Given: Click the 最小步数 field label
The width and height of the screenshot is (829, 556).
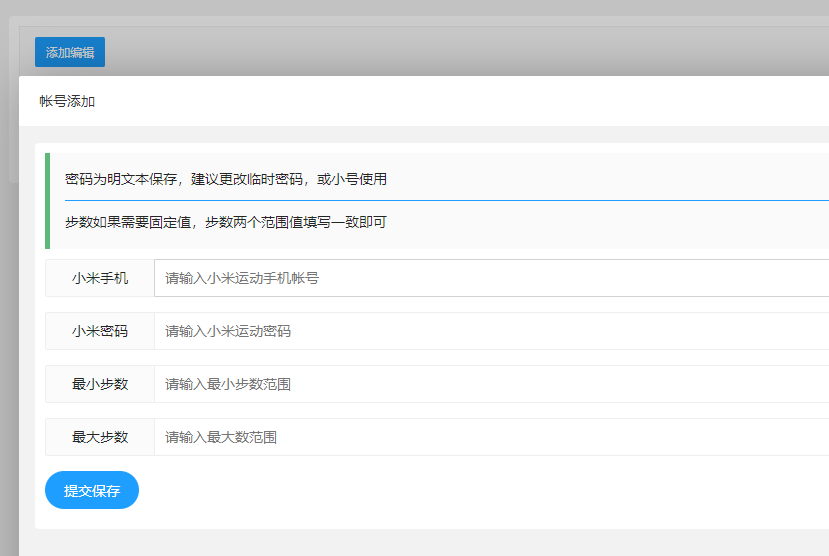Looking at the screenshot, I should click(x=100, y=384).
